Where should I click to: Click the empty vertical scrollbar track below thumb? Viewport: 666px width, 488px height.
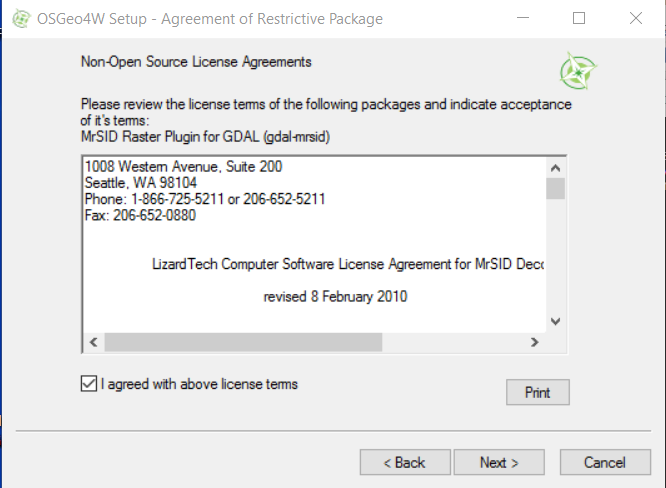pyautogui.click(x=555, y=256)
